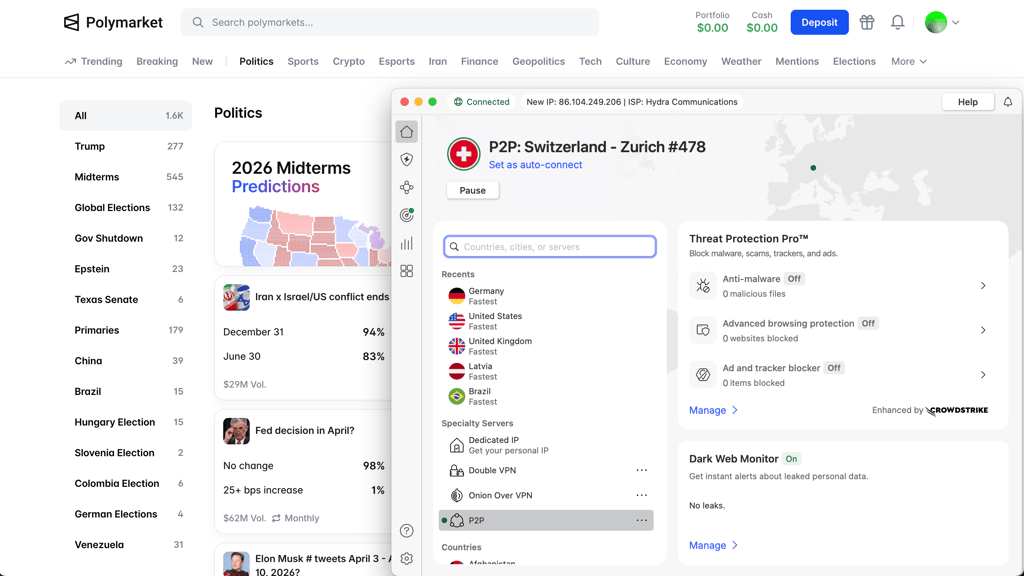Click the NordVPN Help button
1024x576 pixels.
point(967,102)
